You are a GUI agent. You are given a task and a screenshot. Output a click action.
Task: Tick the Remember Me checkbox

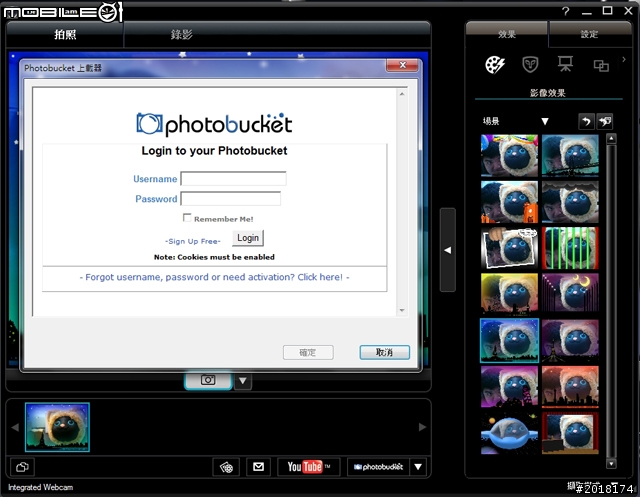pyautogui.click(x=187, y=217)
